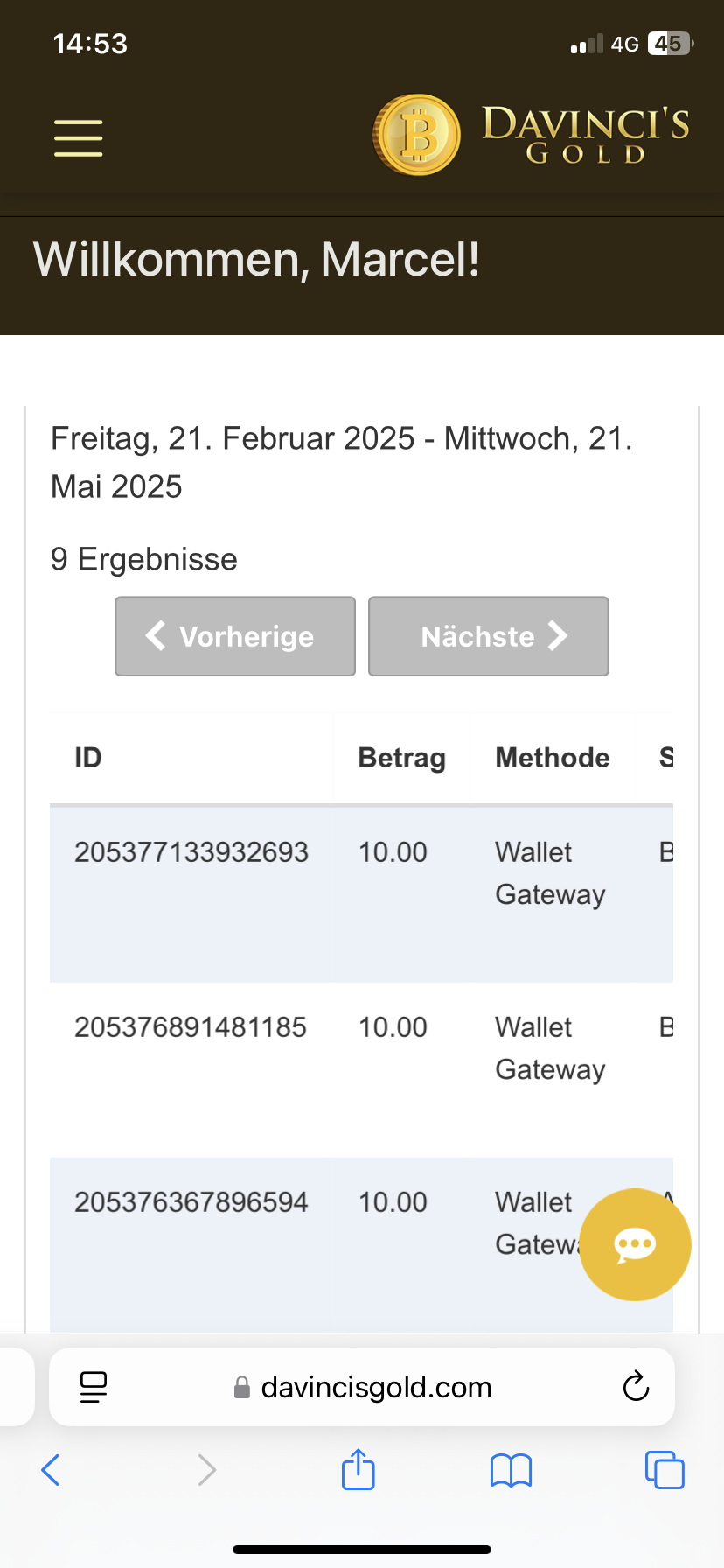Open Safari bookmarks
724x1568 pixels.
(512, 1470)
